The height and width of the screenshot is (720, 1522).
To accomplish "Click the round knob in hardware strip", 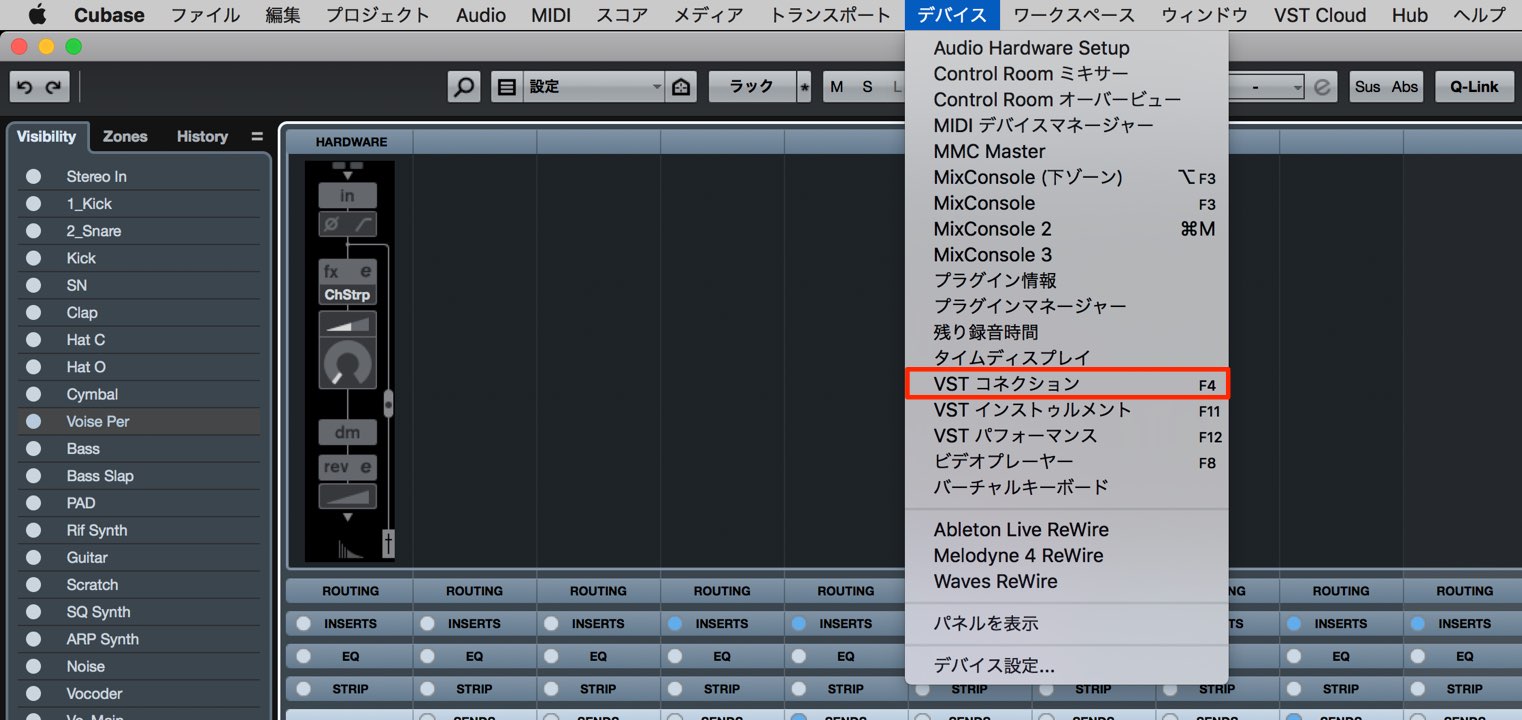I will 347,364.
